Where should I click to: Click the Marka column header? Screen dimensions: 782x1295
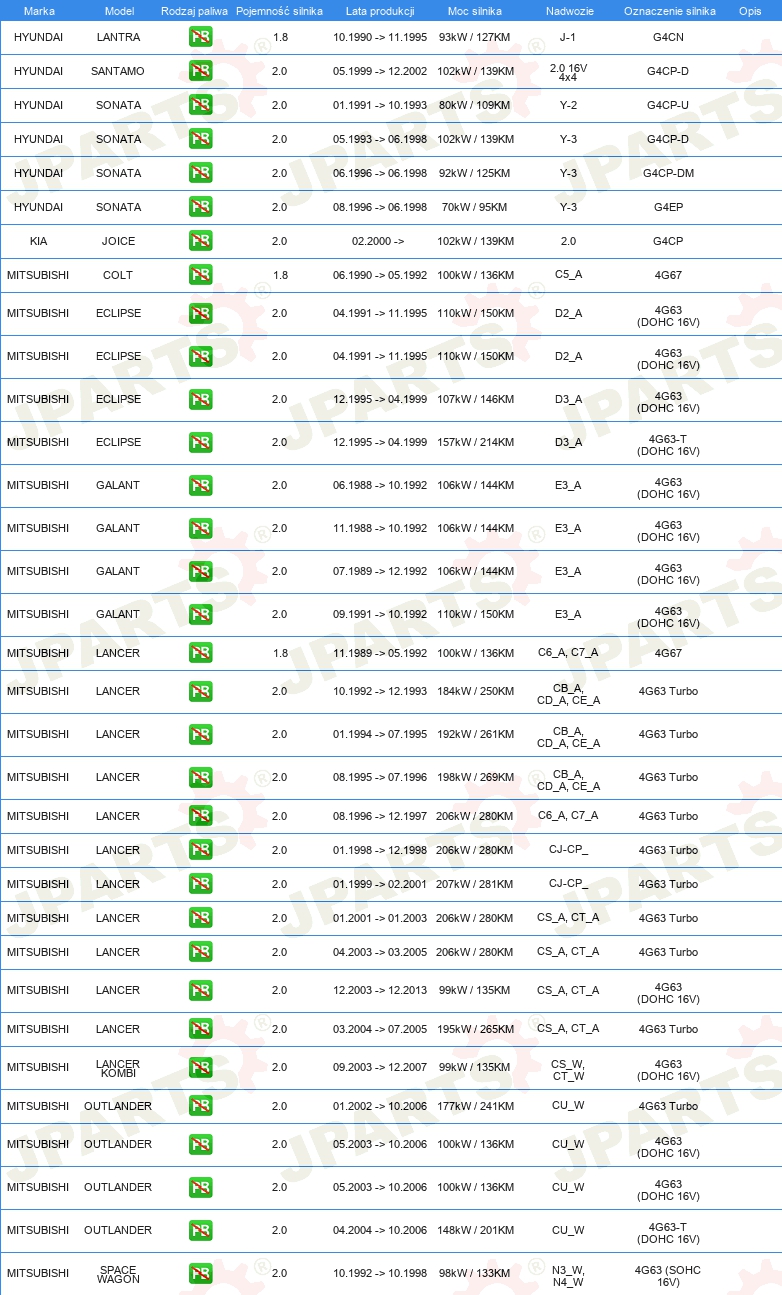39,11
